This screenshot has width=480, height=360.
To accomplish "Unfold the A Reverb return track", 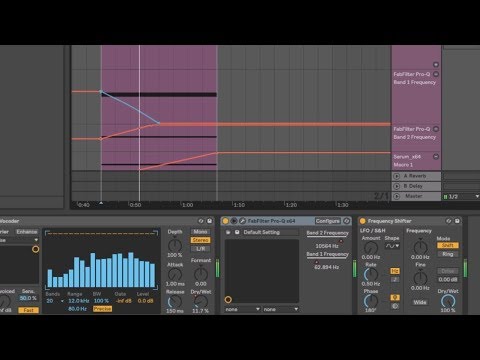I will click(x=396, y=176).
